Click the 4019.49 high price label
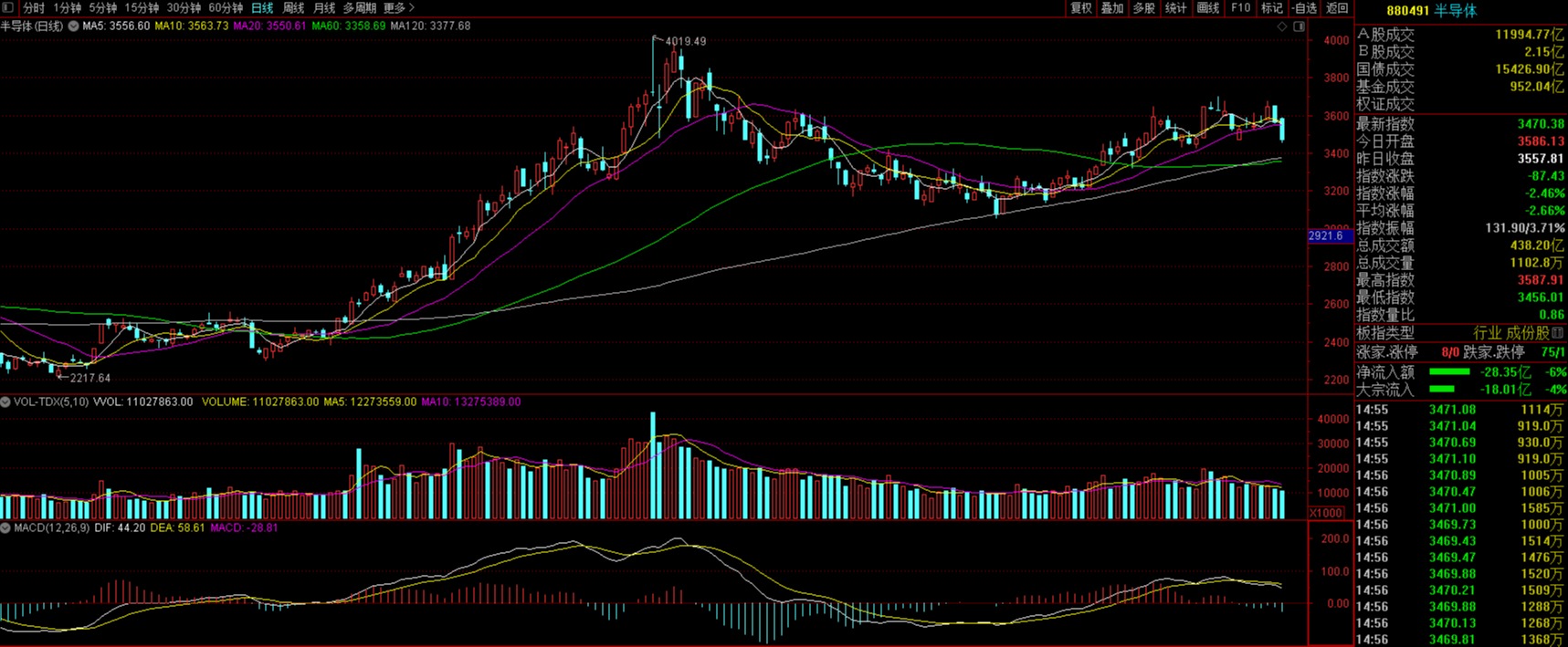The width and height of the screenshot is (1568, 647). click(x=686, y=41)
